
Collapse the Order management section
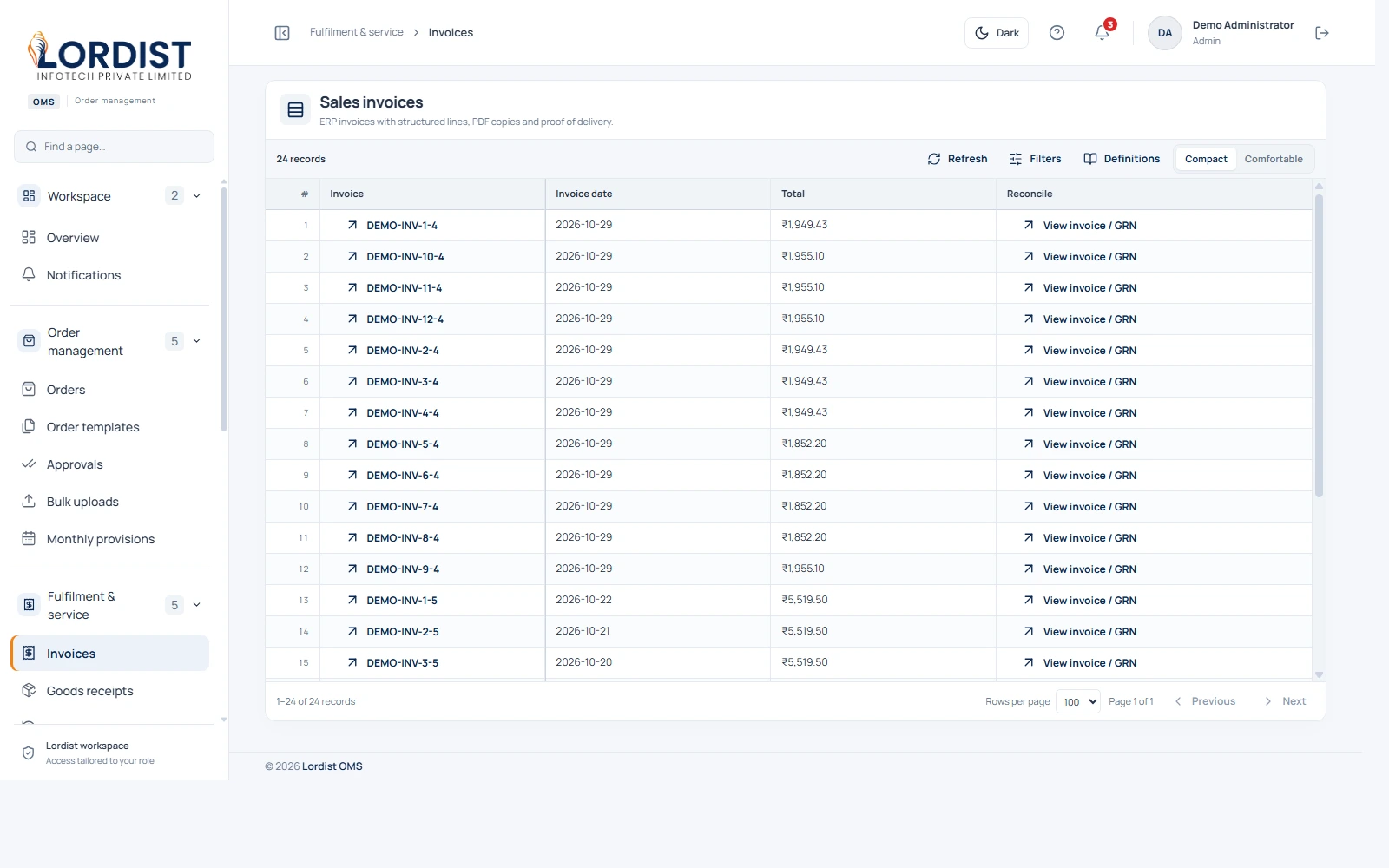(x=197, y=340)
